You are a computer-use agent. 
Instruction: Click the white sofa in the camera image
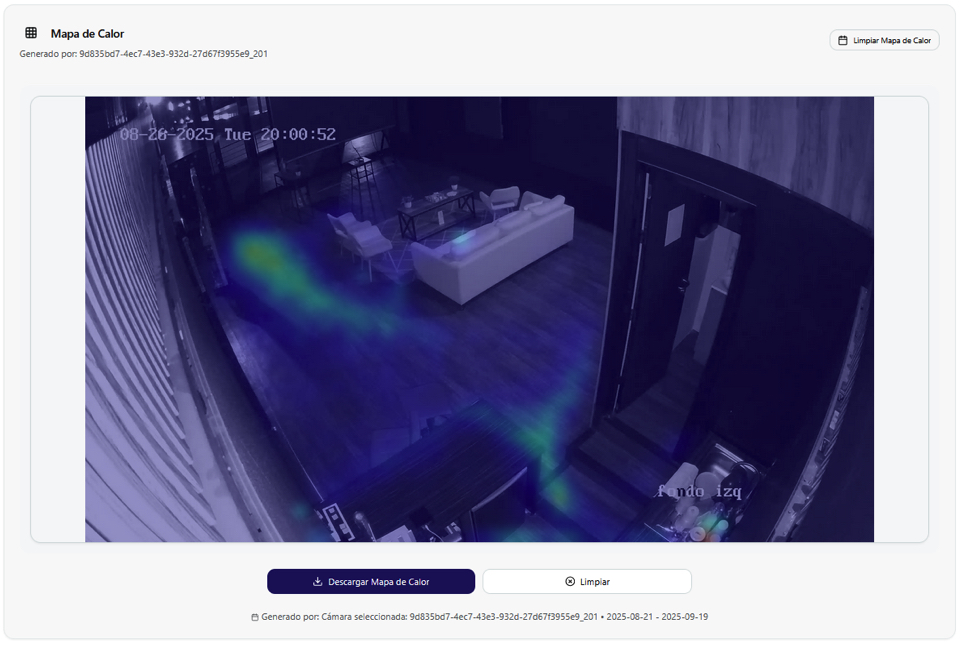(494, 250)
